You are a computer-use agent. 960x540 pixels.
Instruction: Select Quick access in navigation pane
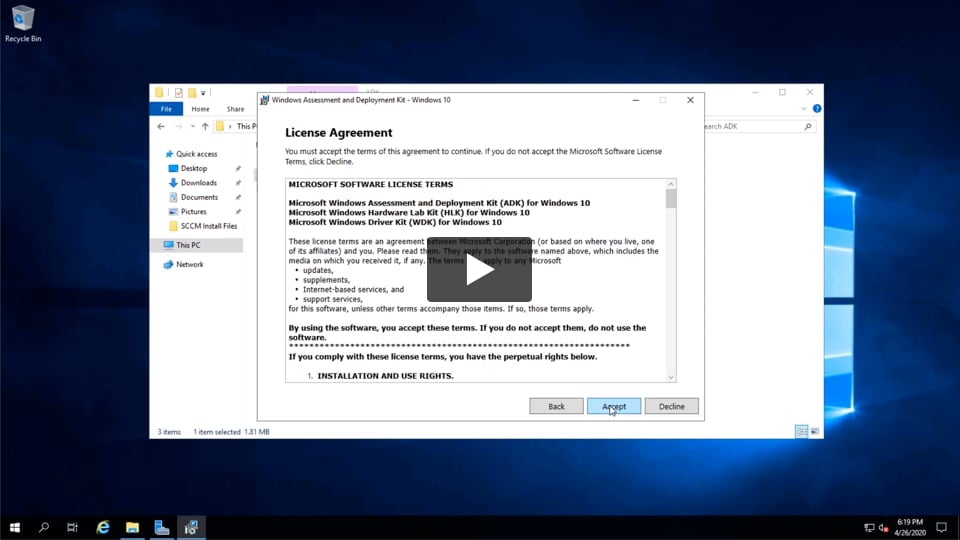coord(196,154)
